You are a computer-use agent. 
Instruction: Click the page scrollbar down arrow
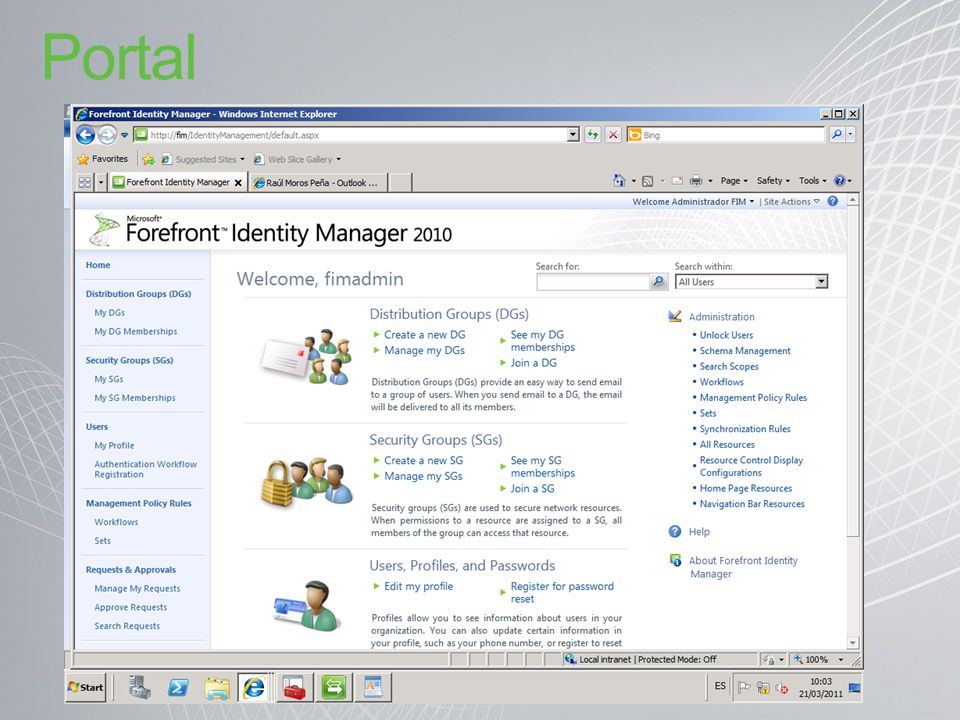[x=853, y=643]
